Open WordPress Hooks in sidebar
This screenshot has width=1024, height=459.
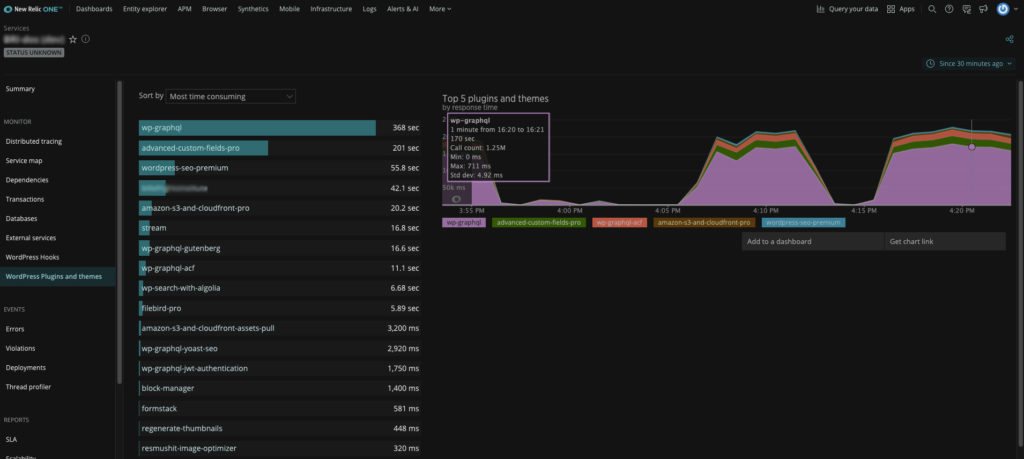coord(32,257)
